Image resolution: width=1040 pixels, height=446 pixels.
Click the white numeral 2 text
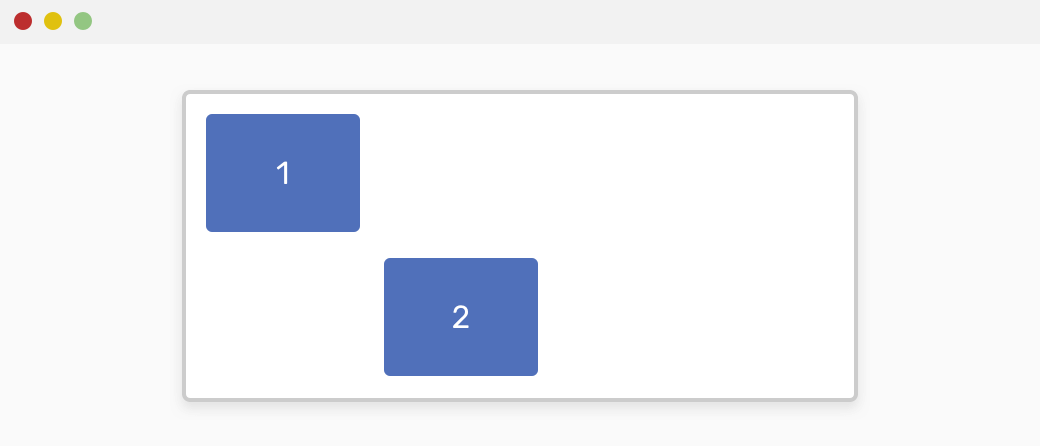click(x=461, y=317)
